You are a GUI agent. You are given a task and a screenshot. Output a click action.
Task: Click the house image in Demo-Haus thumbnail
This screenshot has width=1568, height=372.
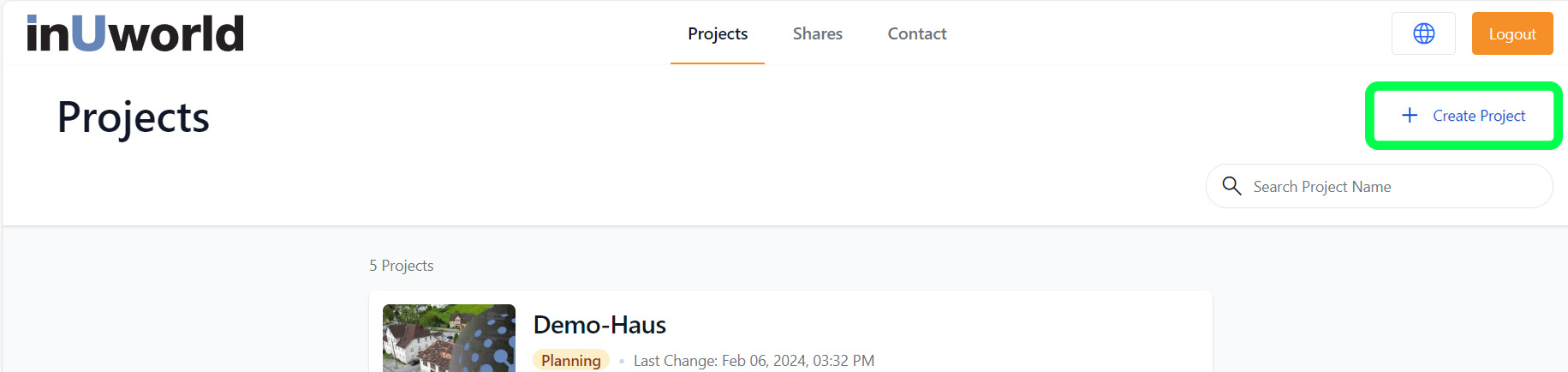pyautogui.click(x=411, y=343)
